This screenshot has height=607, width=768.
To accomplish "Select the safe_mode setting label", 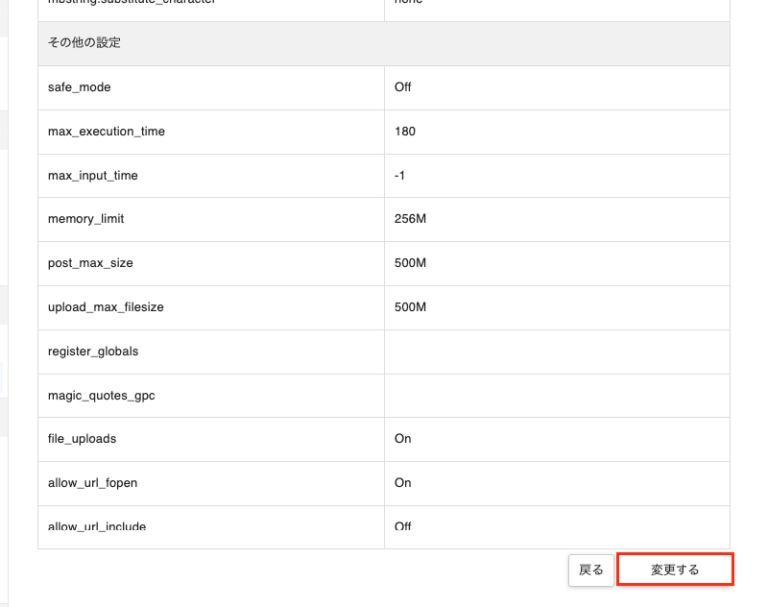I will point(79,88).
